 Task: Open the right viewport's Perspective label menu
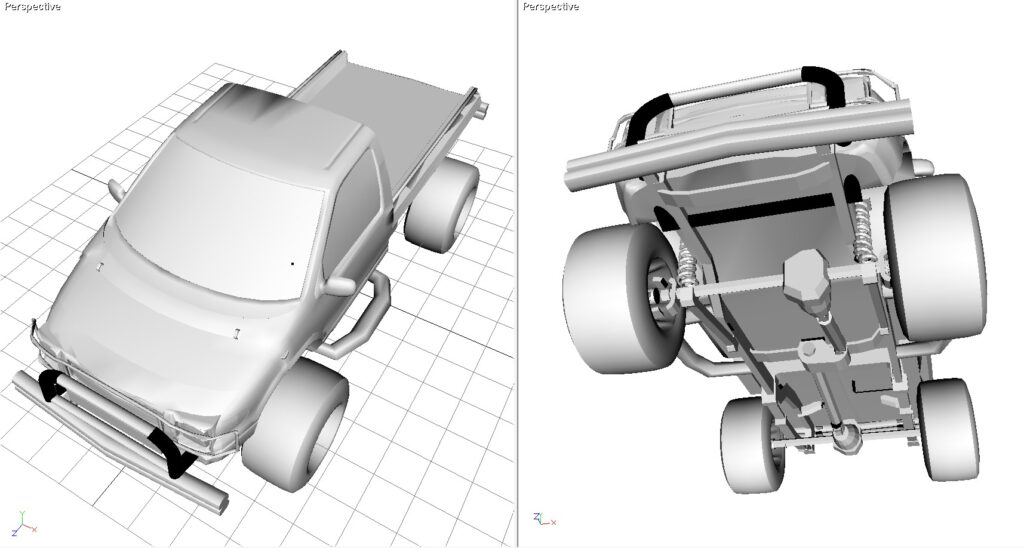pos(551,7)
